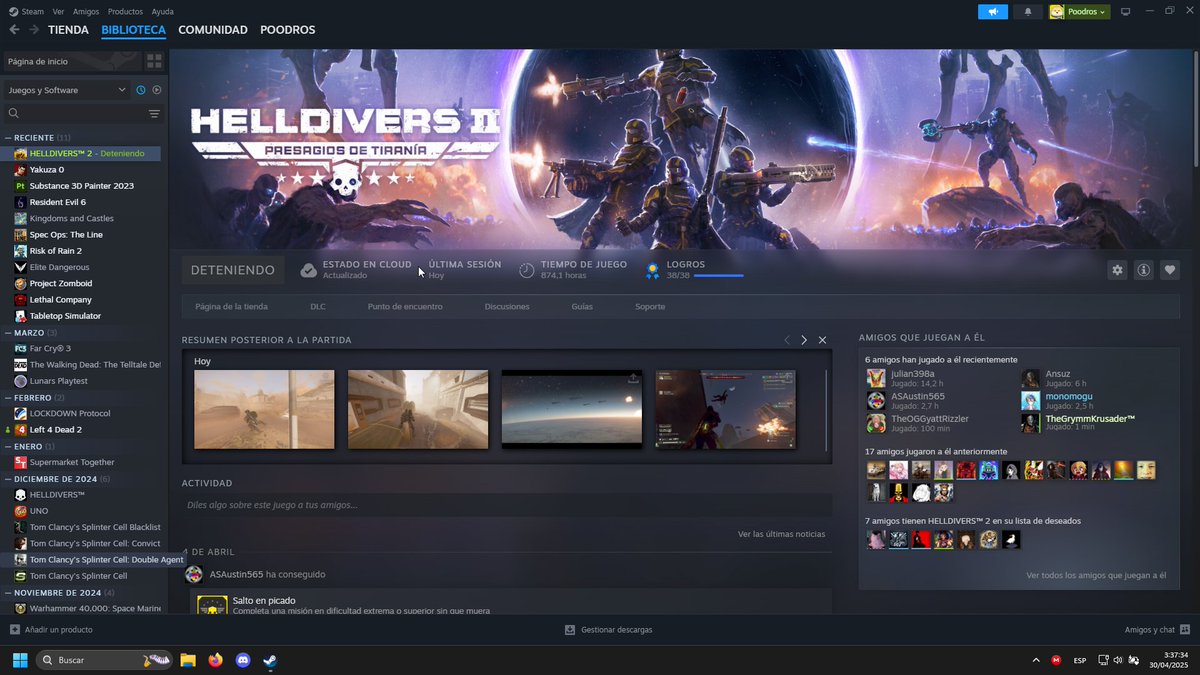Open the Steam menu
1200x675 pixels.
pos(32,12)
